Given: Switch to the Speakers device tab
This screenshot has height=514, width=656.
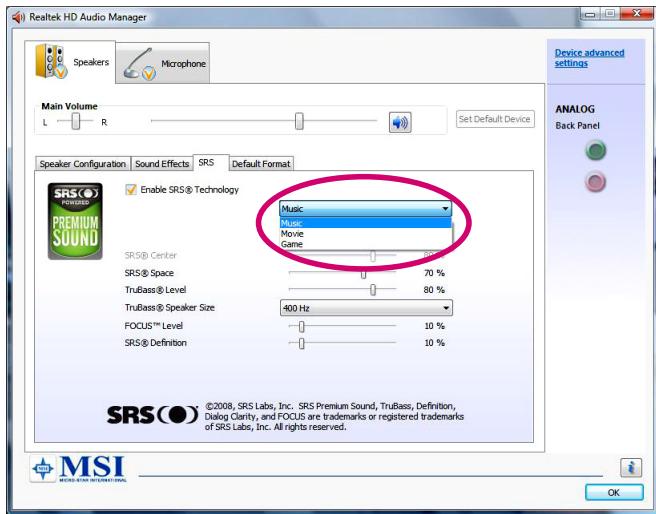Looking at the screenshot, I should (x=70, y=62).
